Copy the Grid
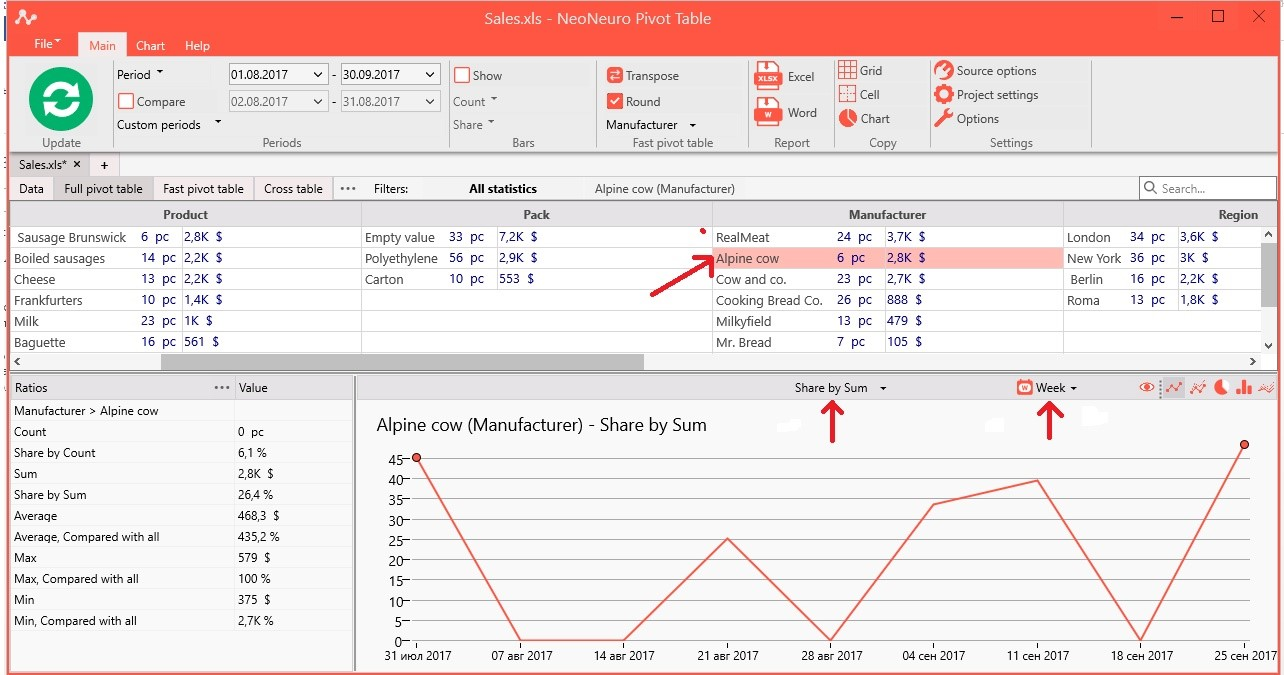 (x=860, y=70)
